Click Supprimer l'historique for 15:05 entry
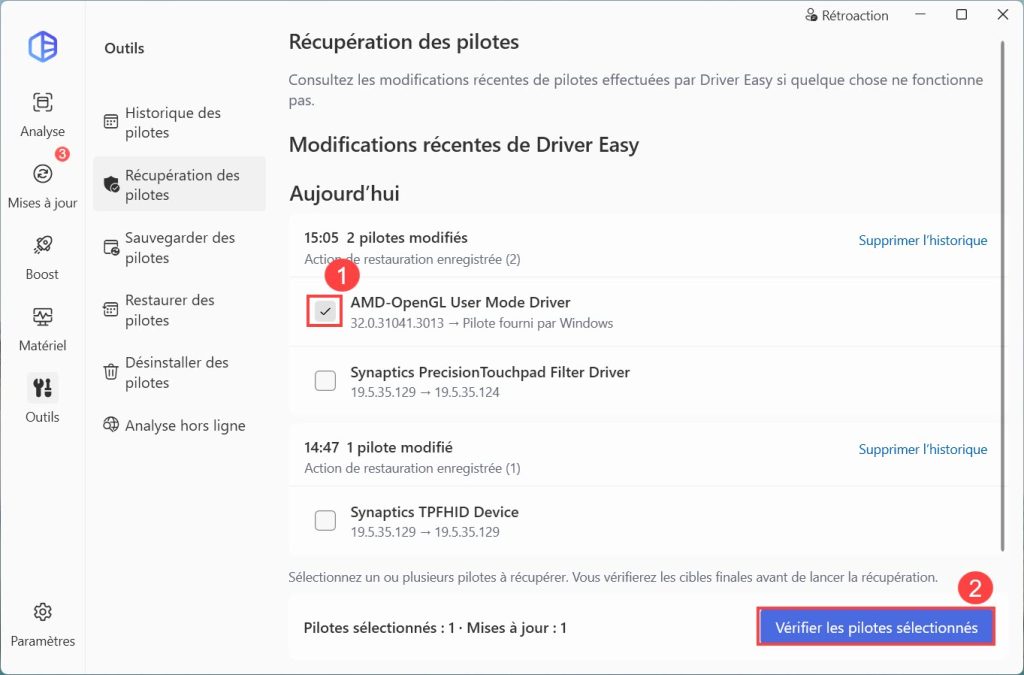Image resolution: width=1024 pixels, height=675 pixels. click(923, 240)
